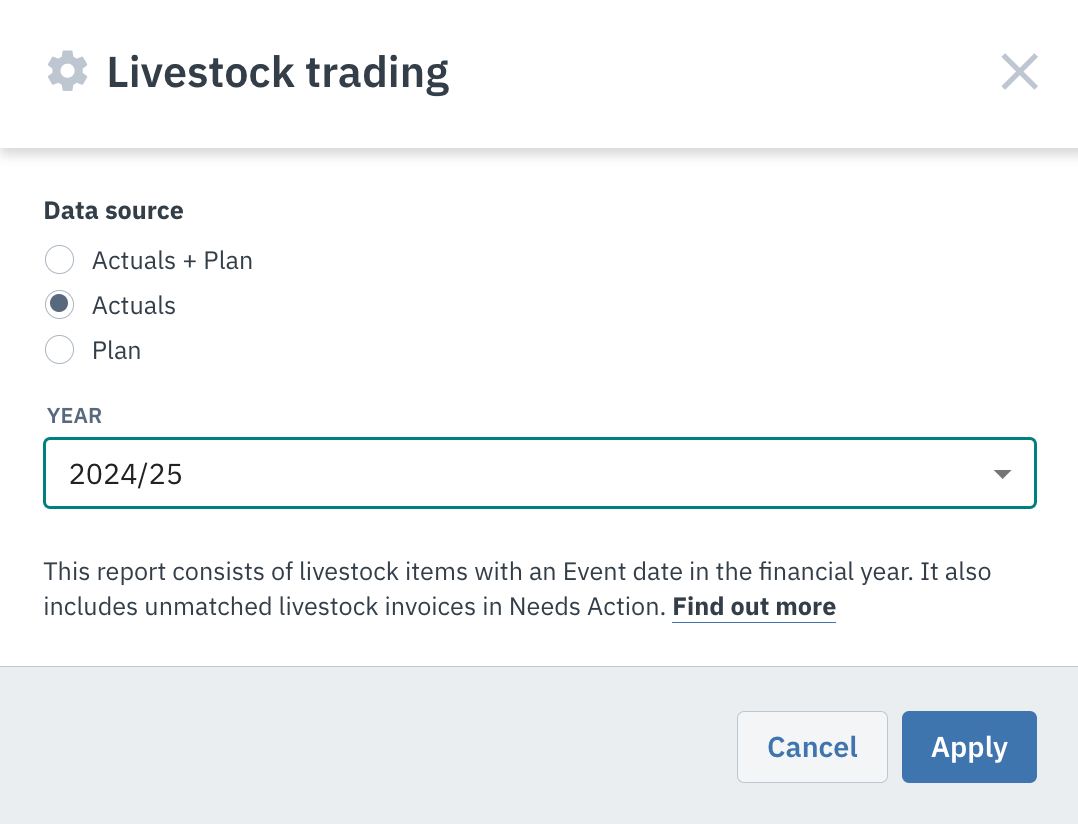Click the Find out more help text
This screenshot has height=824, width=1078.
click(x=753, y=606)
